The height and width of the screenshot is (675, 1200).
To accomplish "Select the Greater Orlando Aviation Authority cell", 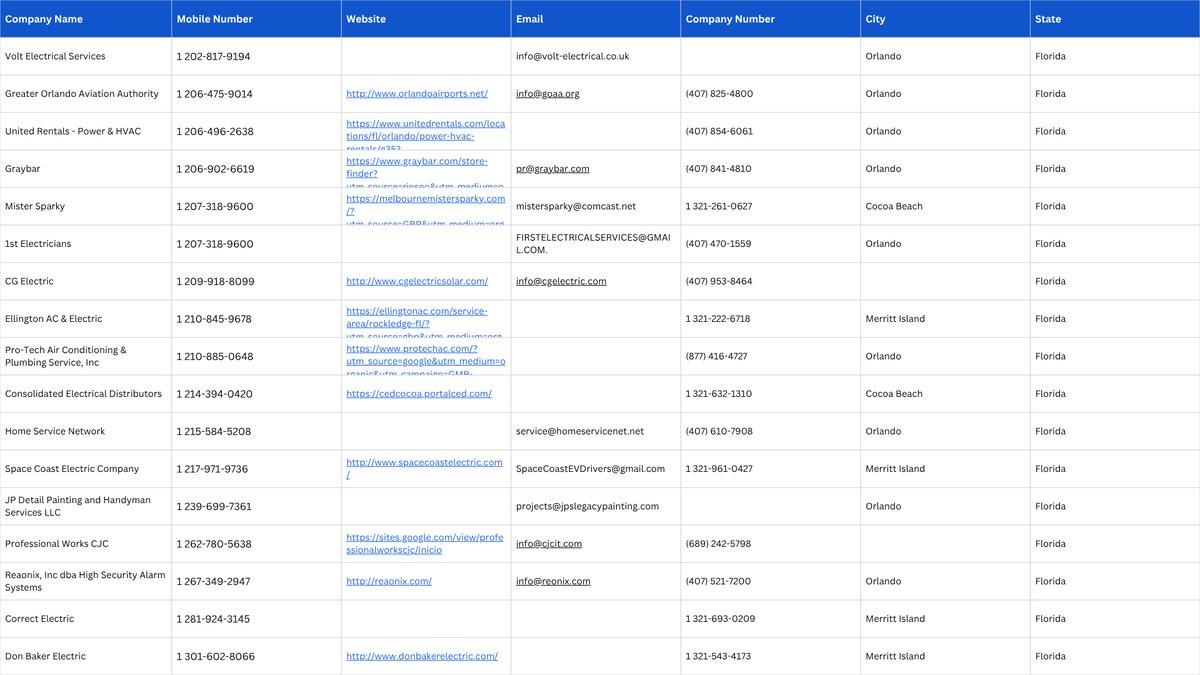I will (86, 94).
